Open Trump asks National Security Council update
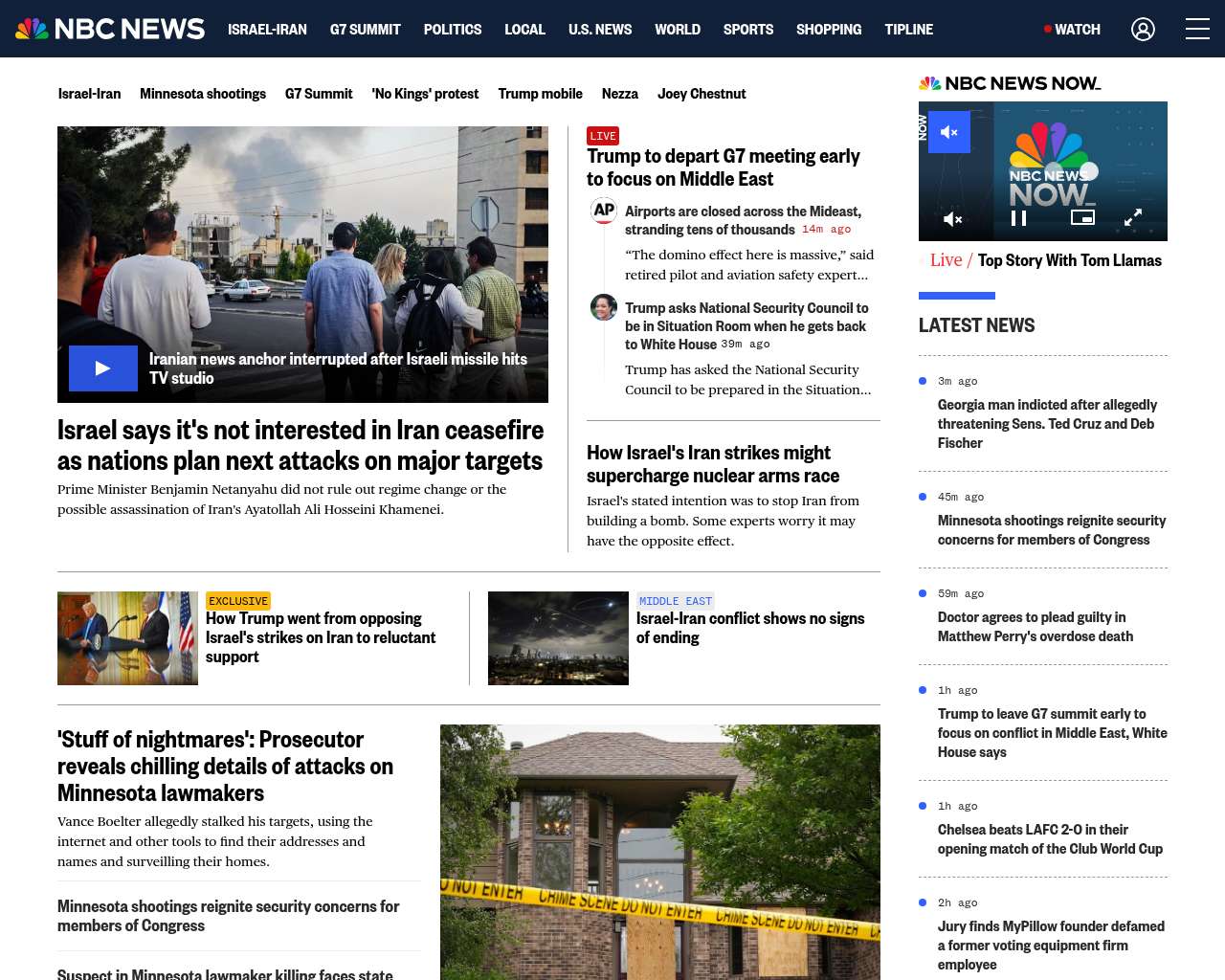 (746, 325)
